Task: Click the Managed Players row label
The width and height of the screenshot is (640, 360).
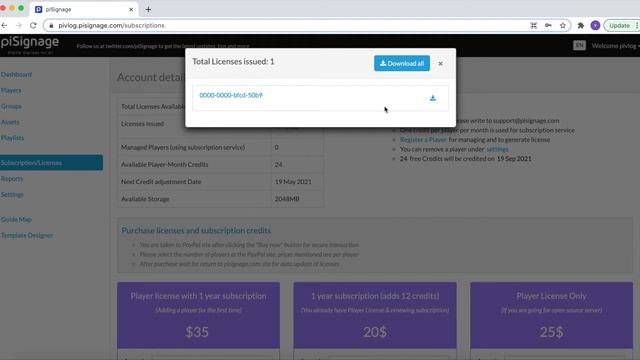Action: tap(183, 147)
